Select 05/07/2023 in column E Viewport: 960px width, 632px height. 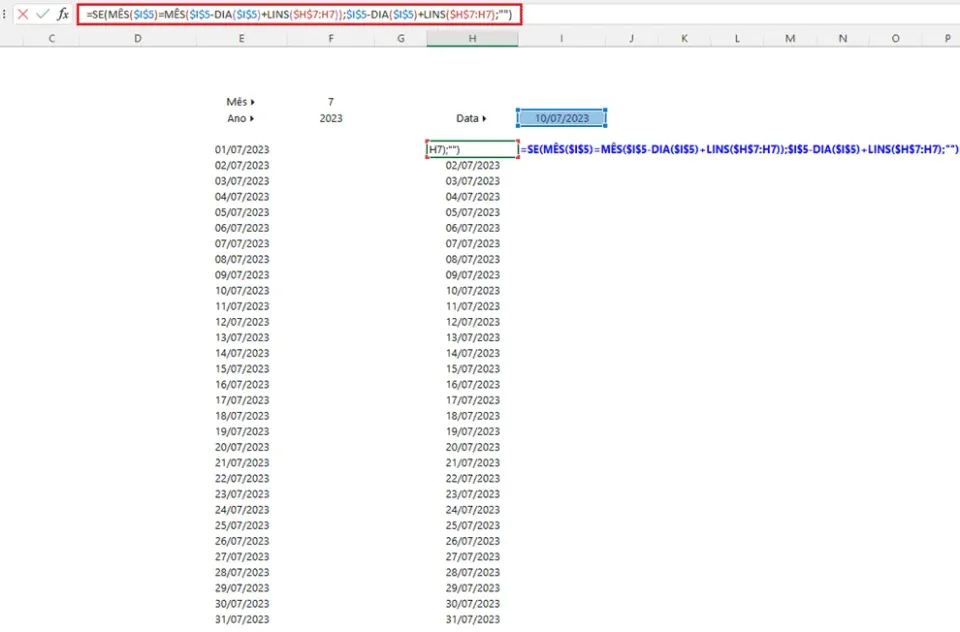coord(242,212)
